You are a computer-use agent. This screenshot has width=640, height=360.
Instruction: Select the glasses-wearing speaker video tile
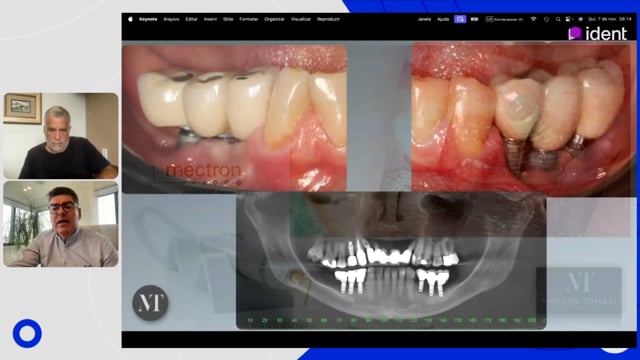61,224
